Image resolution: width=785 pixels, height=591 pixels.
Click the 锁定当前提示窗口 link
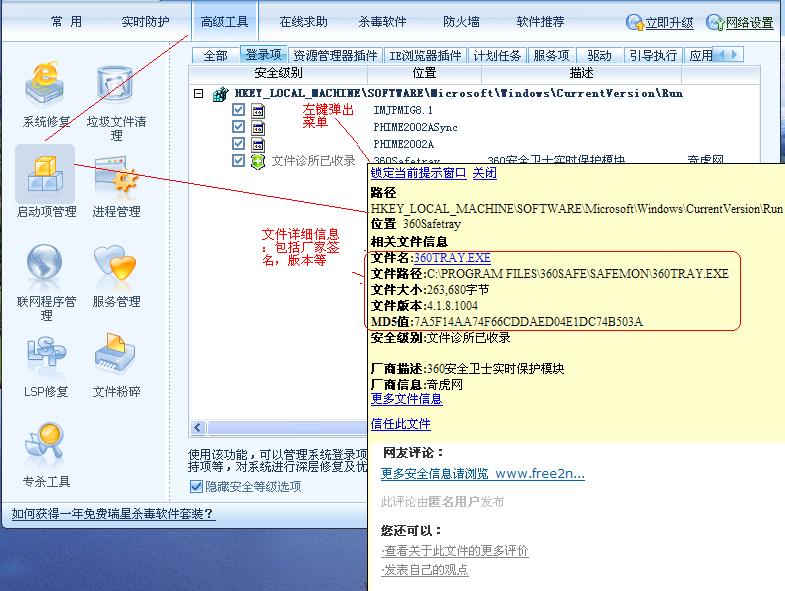[x=419, y=173]
